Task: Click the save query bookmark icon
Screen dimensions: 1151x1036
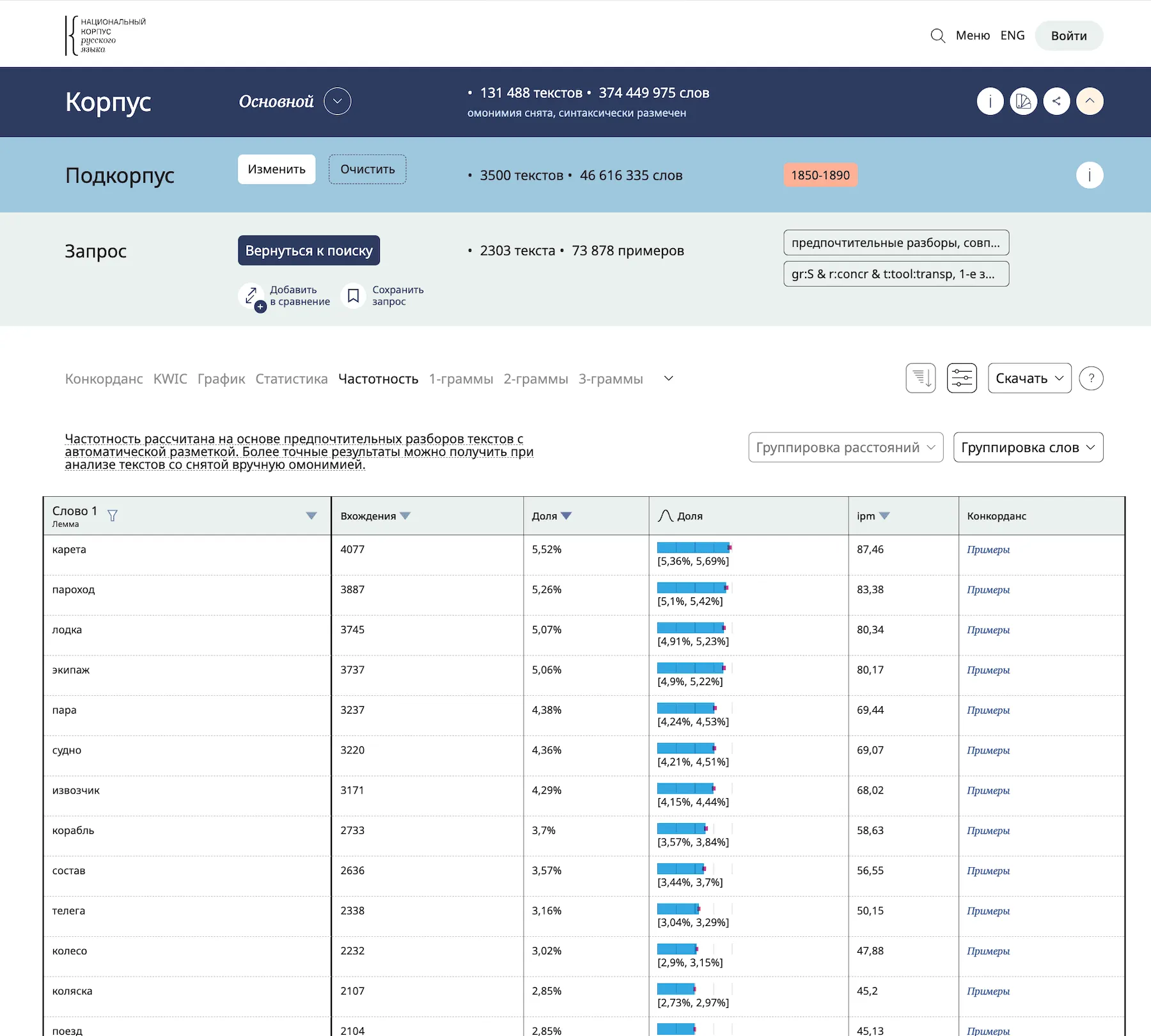Action: (x=353, y=295)
